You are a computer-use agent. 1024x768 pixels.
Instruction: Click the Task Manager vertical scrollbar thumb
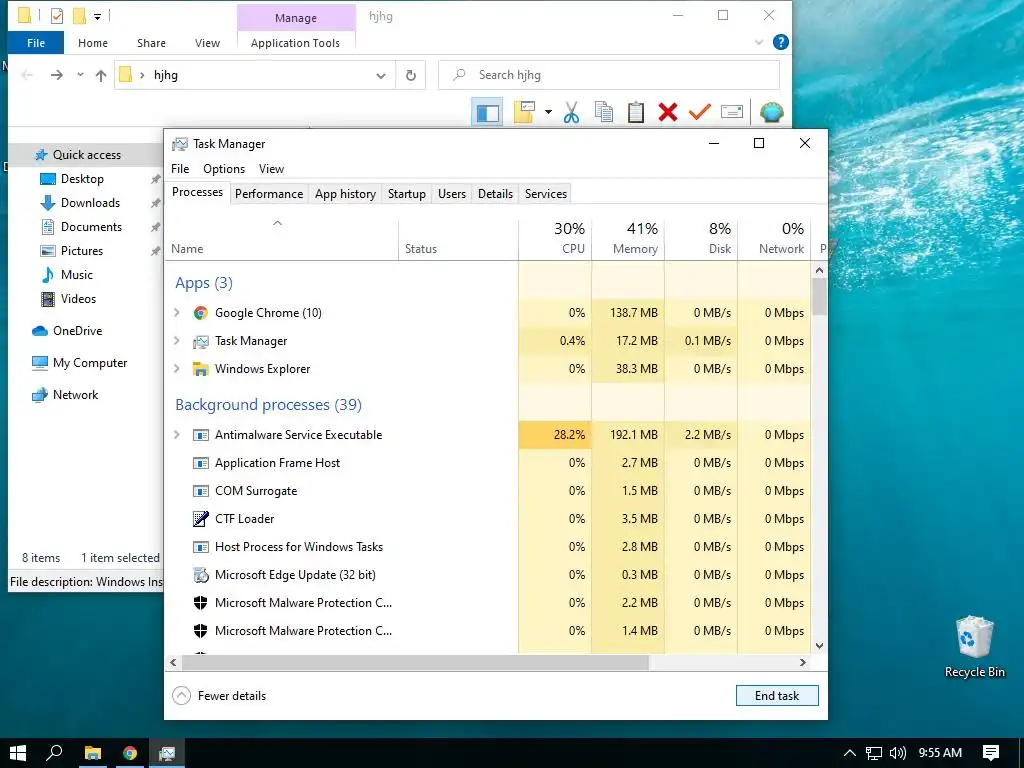[820, 296]
